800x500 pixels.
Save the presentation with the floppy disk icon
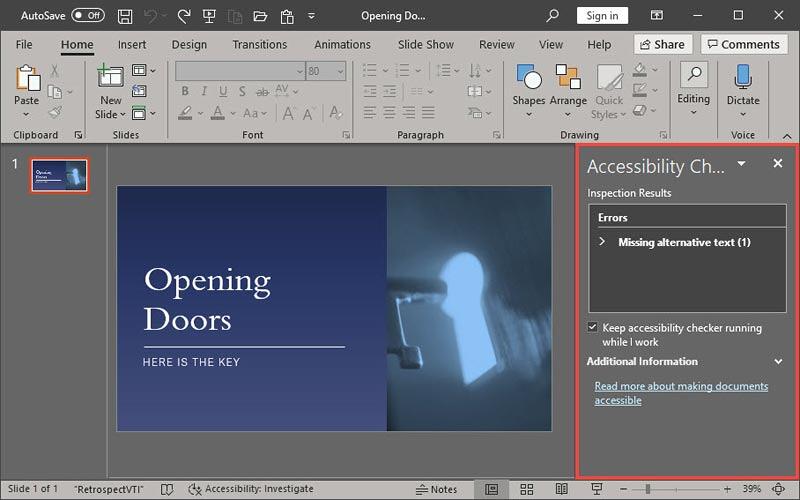click(x=125, y=16)
